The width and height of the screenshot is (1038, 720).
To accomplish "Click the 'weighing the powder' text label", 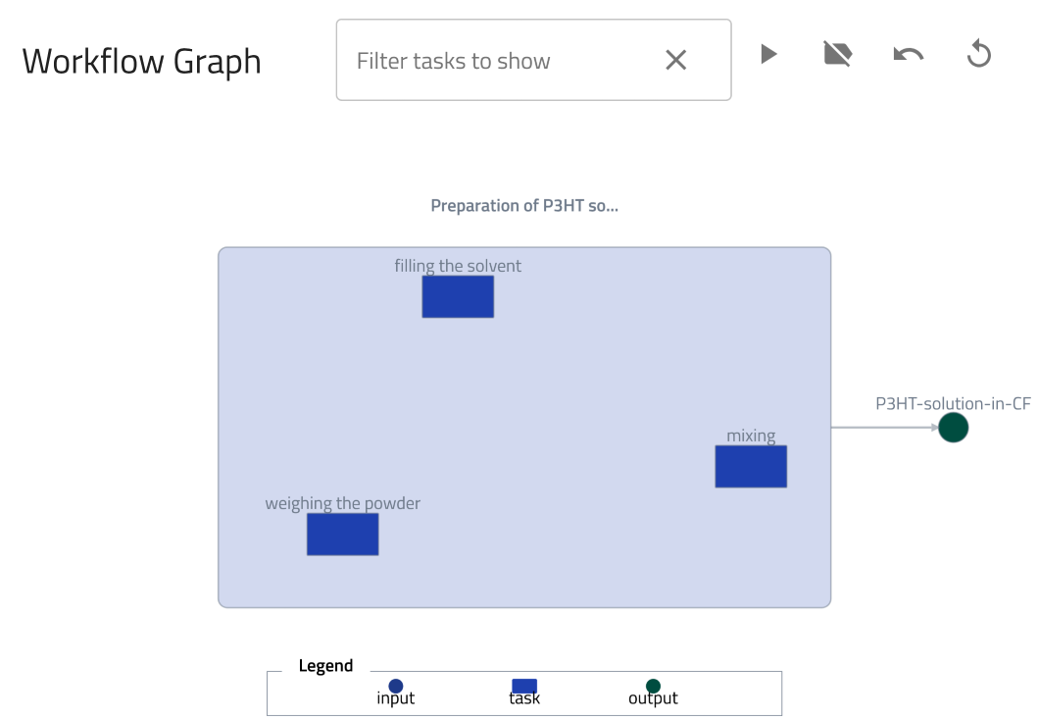I will click(x=343, y=504).
